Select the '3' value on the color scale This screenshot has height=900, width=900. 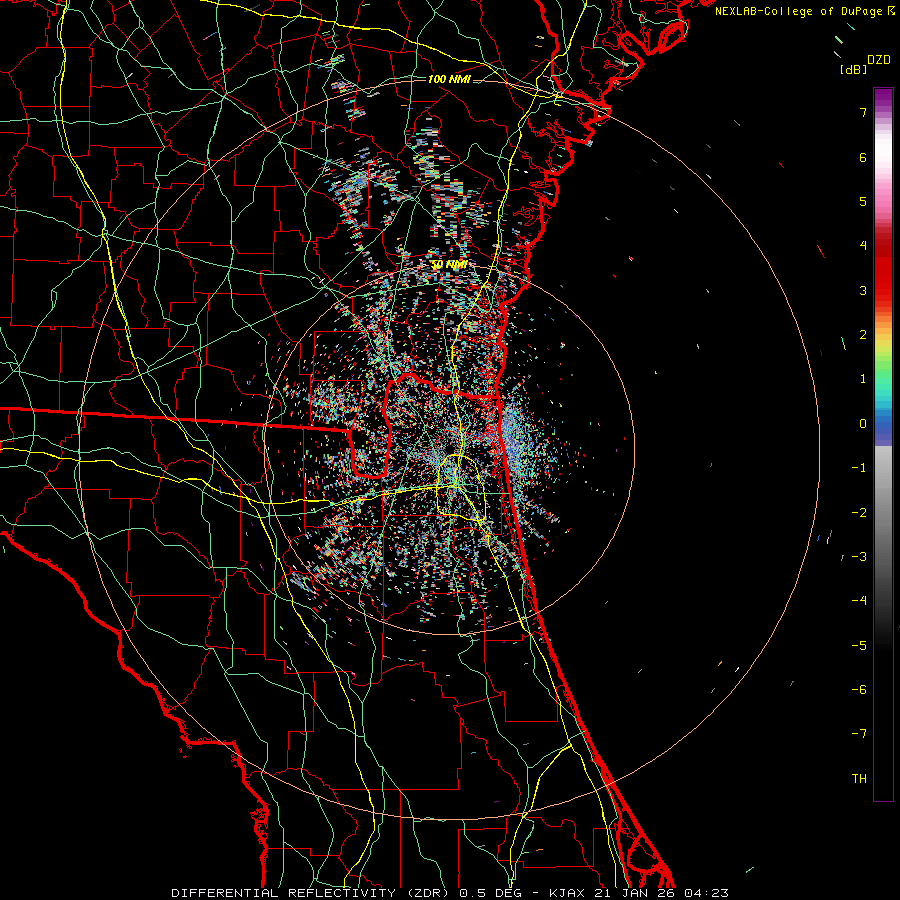pos(863,290)
